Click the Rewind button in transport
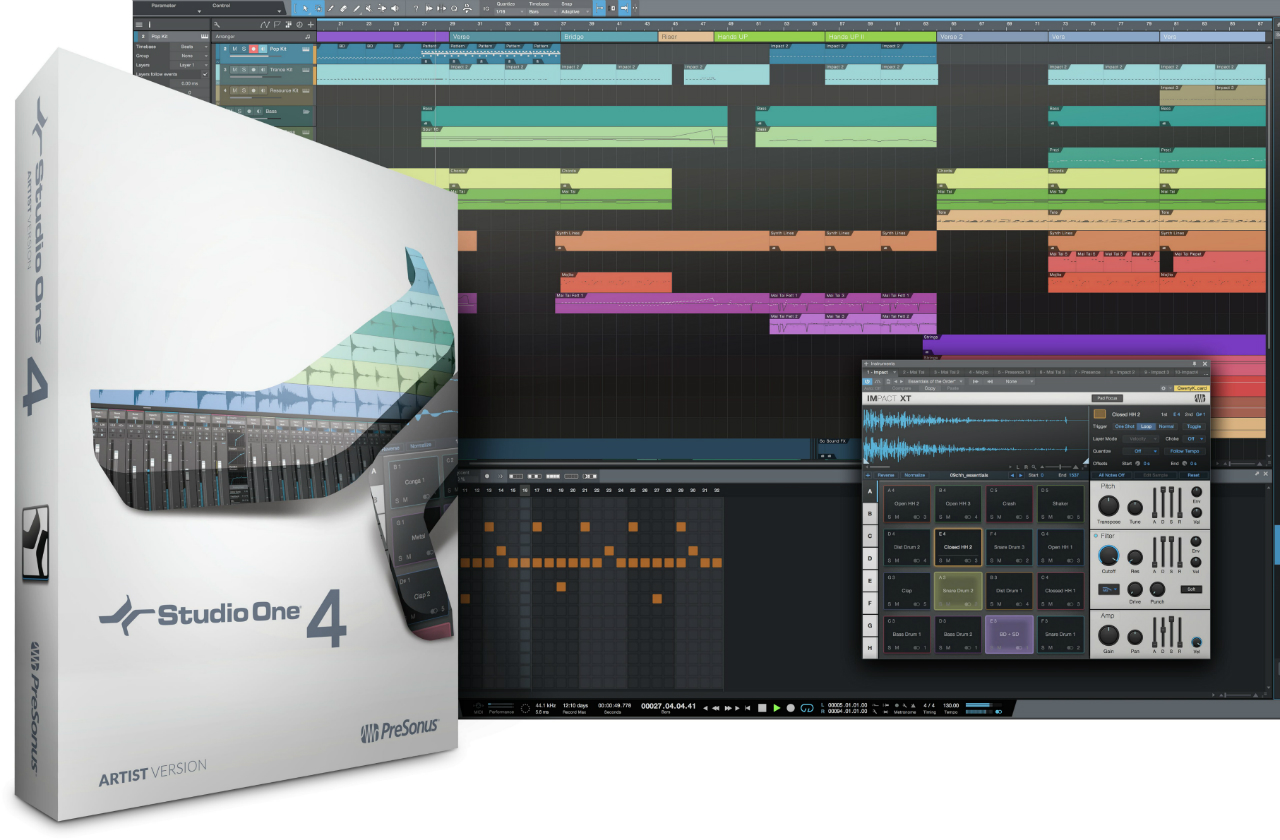The width and height of the screenshot is (1280, 840). point(716,708)
